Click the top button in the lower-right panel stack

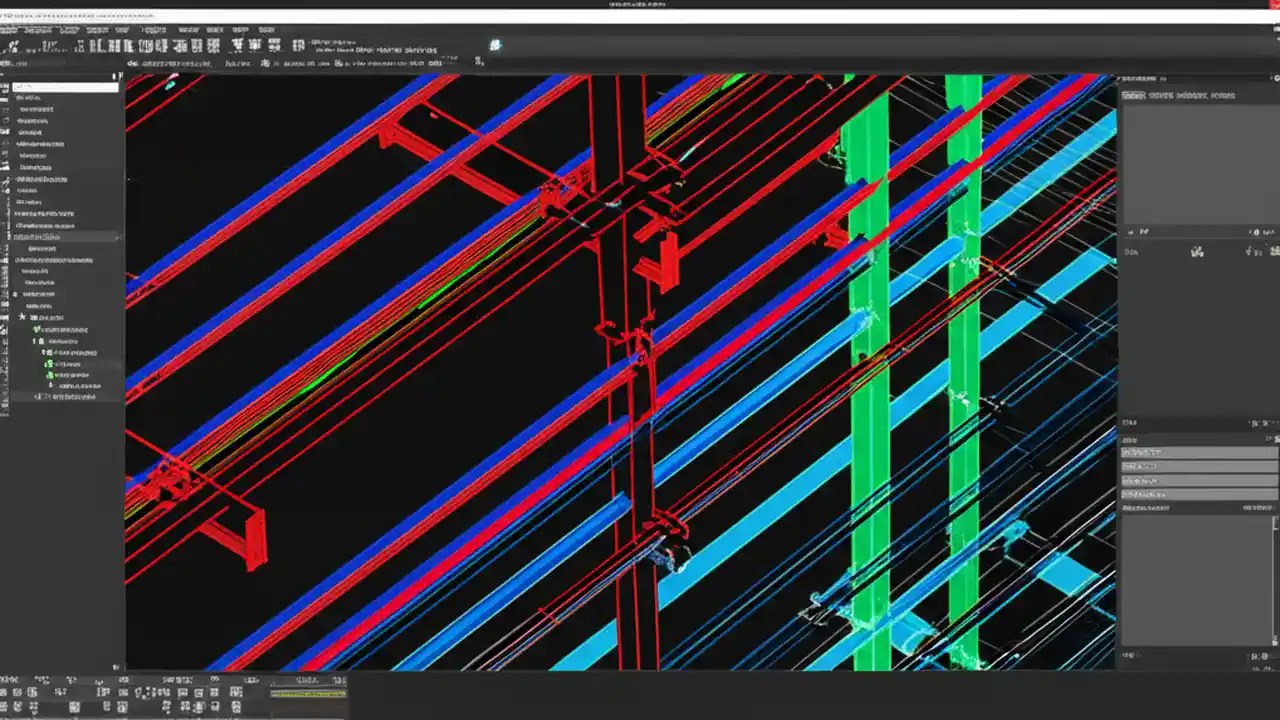[x=1197, y=453]
